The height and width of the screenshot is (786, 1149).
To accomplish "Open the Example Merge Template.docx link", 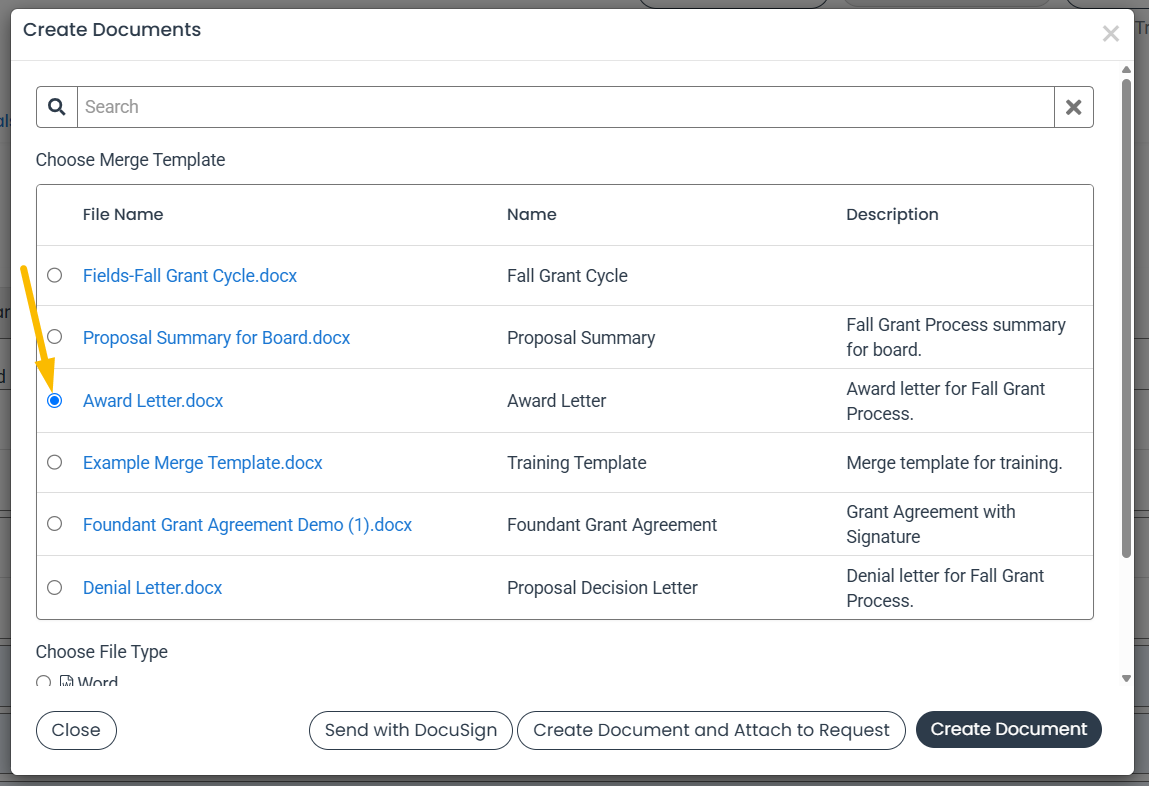I will 202,463.
